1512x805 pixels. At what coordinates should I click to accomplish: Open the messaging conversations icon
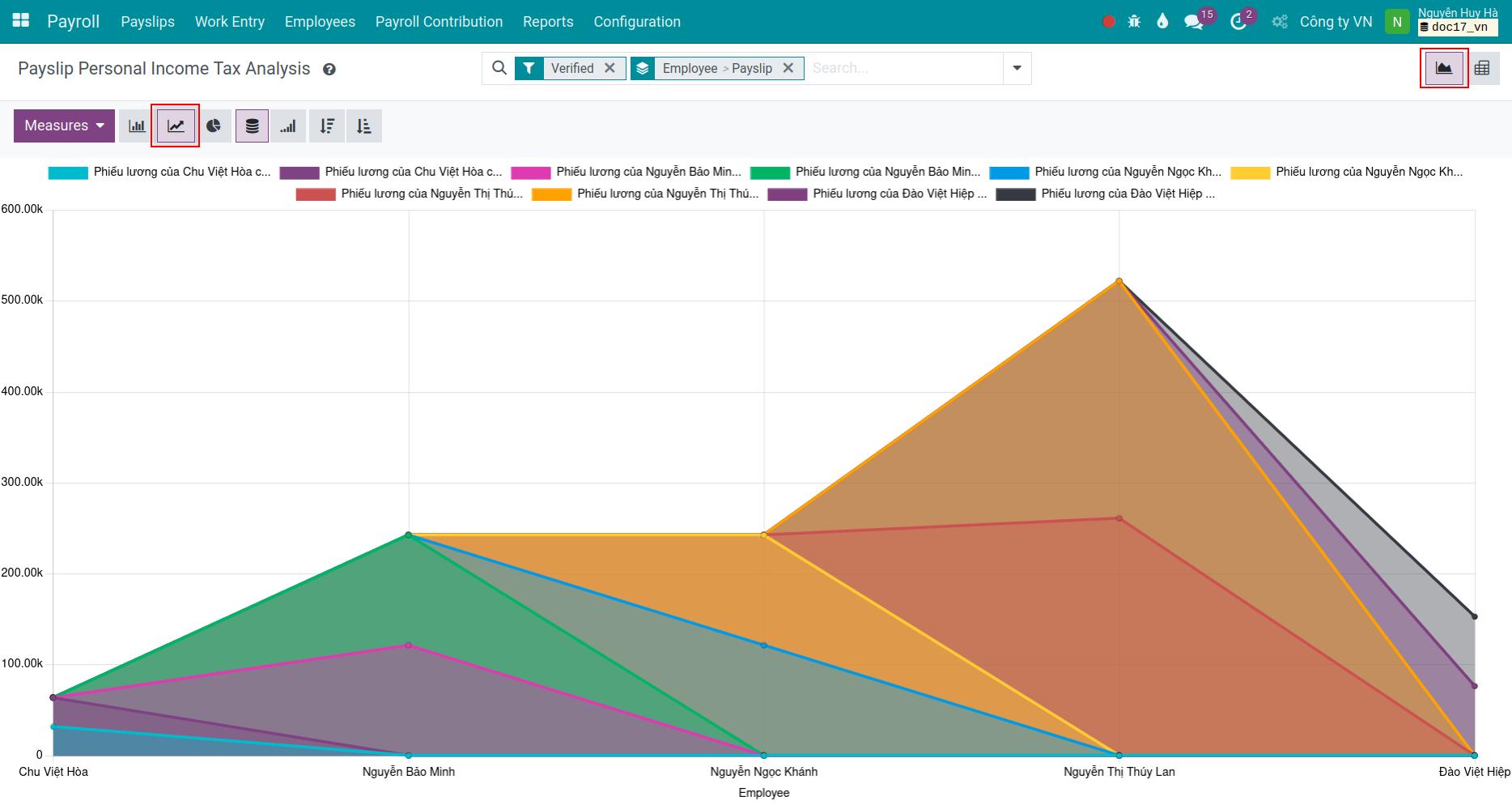[x=1194, y=22]
